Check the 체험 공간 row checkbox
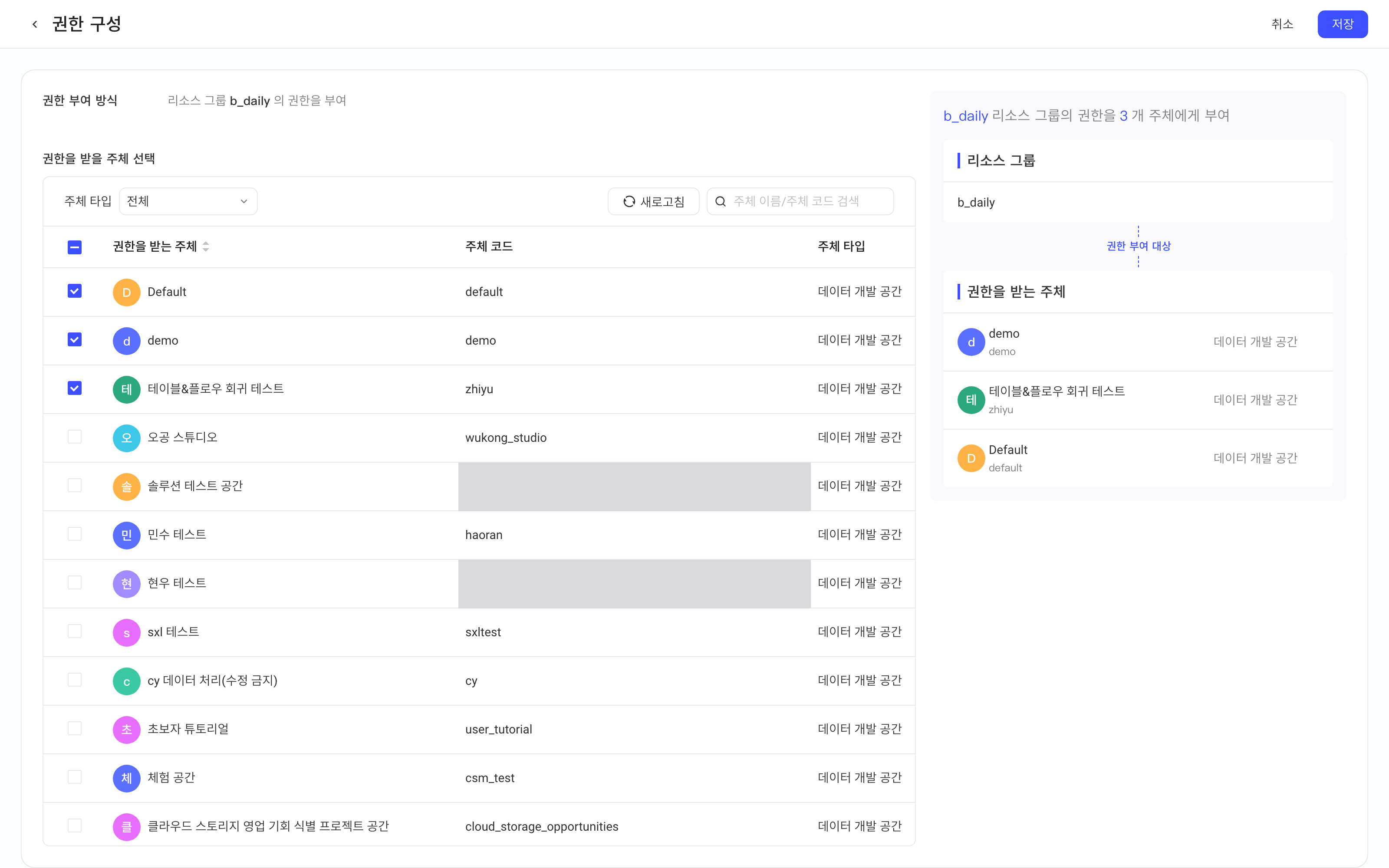Image resolution: width=1389 pixels, height=868 pixels. tap(75, 777)
